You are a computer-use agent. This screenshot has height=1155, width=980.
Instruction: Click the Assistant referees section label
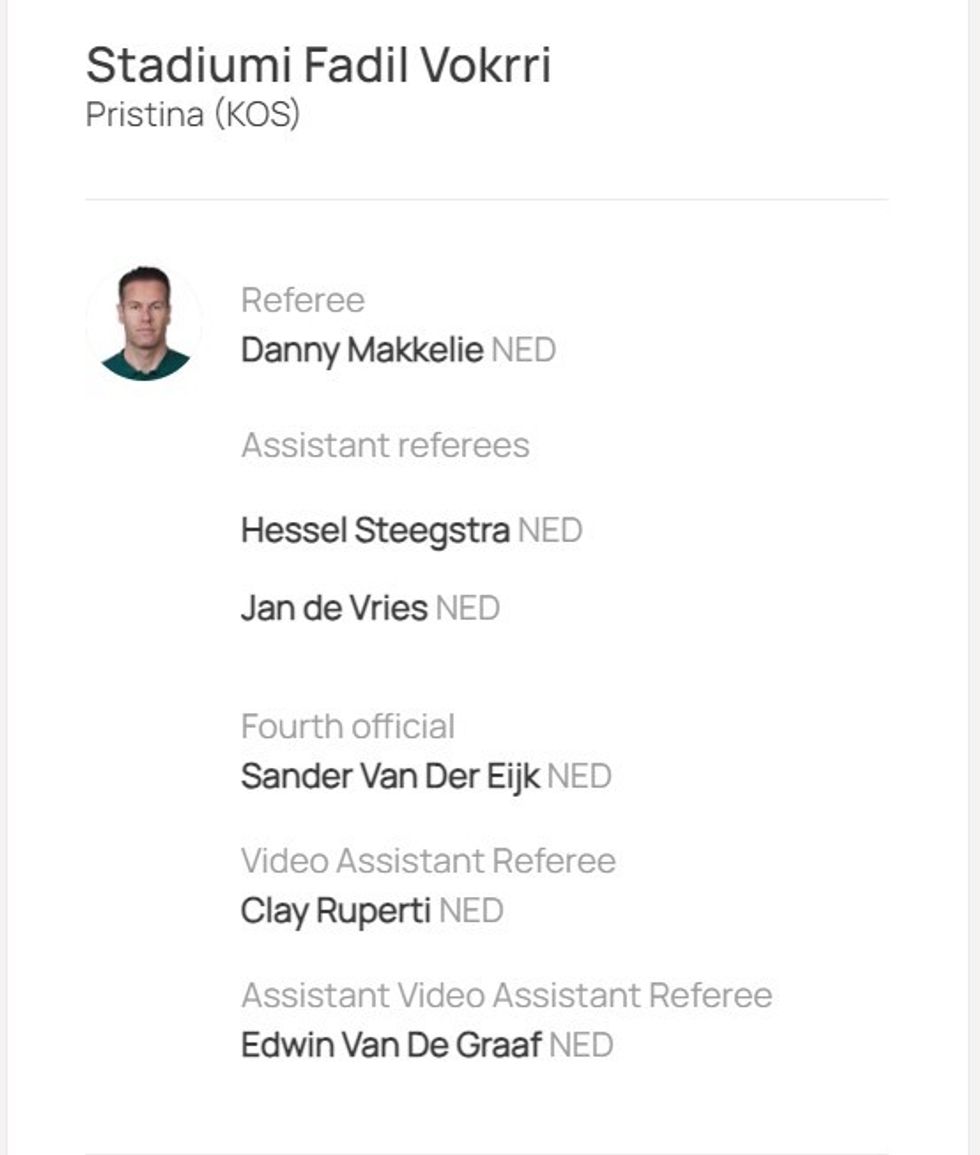(x=385, y=445)
